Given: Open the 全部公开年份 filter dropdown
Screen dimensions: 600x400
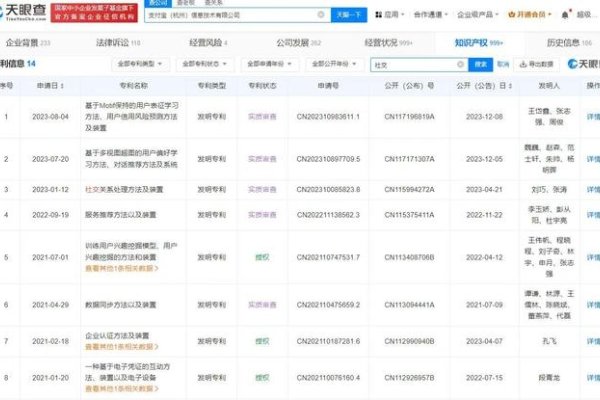Looking at the screenshot, I should [x=334, y=64].
